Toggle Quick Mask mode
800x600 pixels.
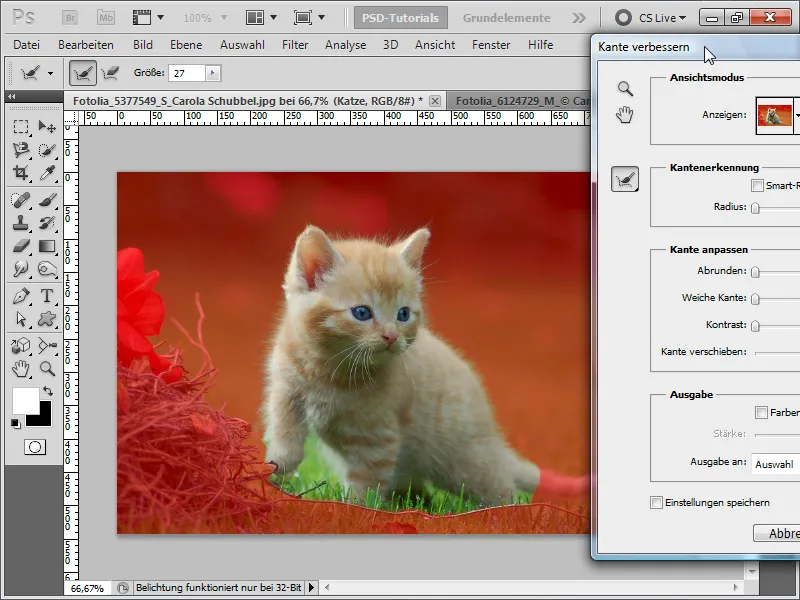[x=35, y=447]
